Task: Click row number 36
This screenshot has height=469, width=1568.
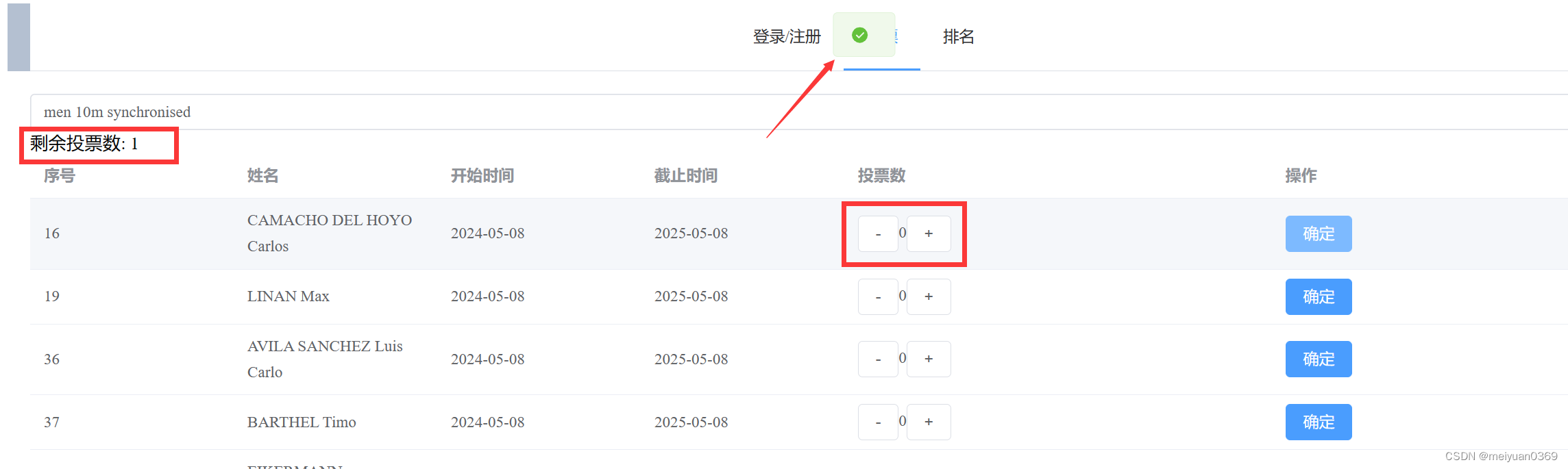Action: pyautogui.click(x=52, y=359)
